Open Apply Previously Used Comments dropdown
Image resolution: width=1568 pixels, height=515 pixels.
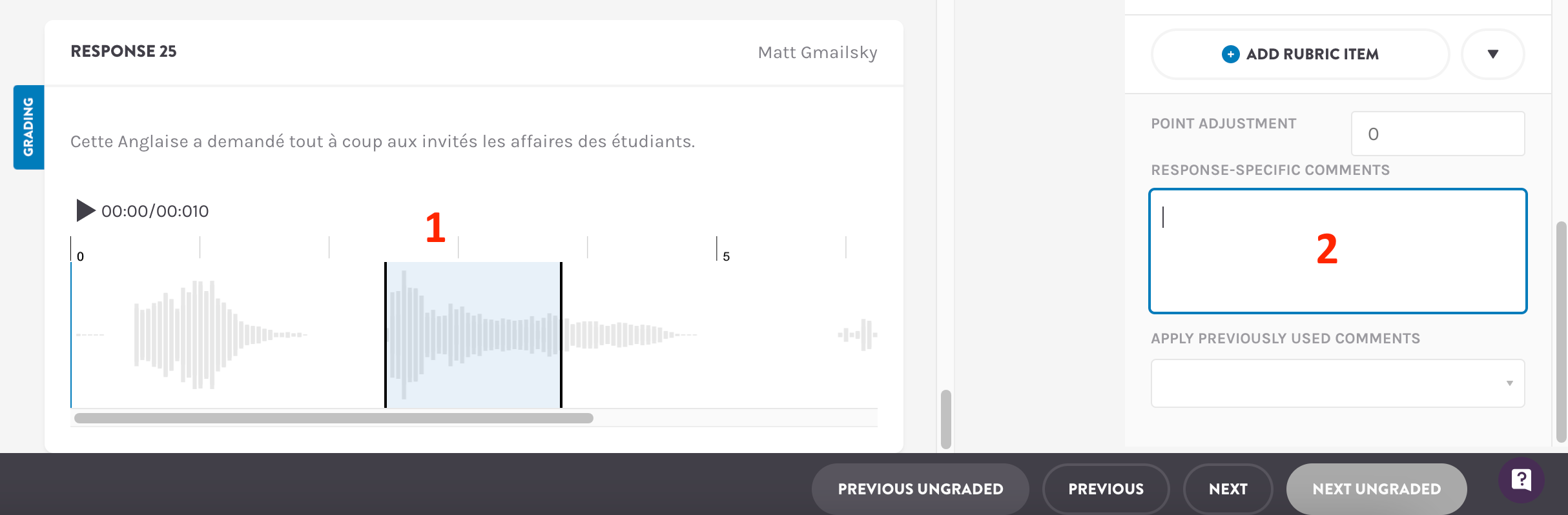tap(1337, 383)
